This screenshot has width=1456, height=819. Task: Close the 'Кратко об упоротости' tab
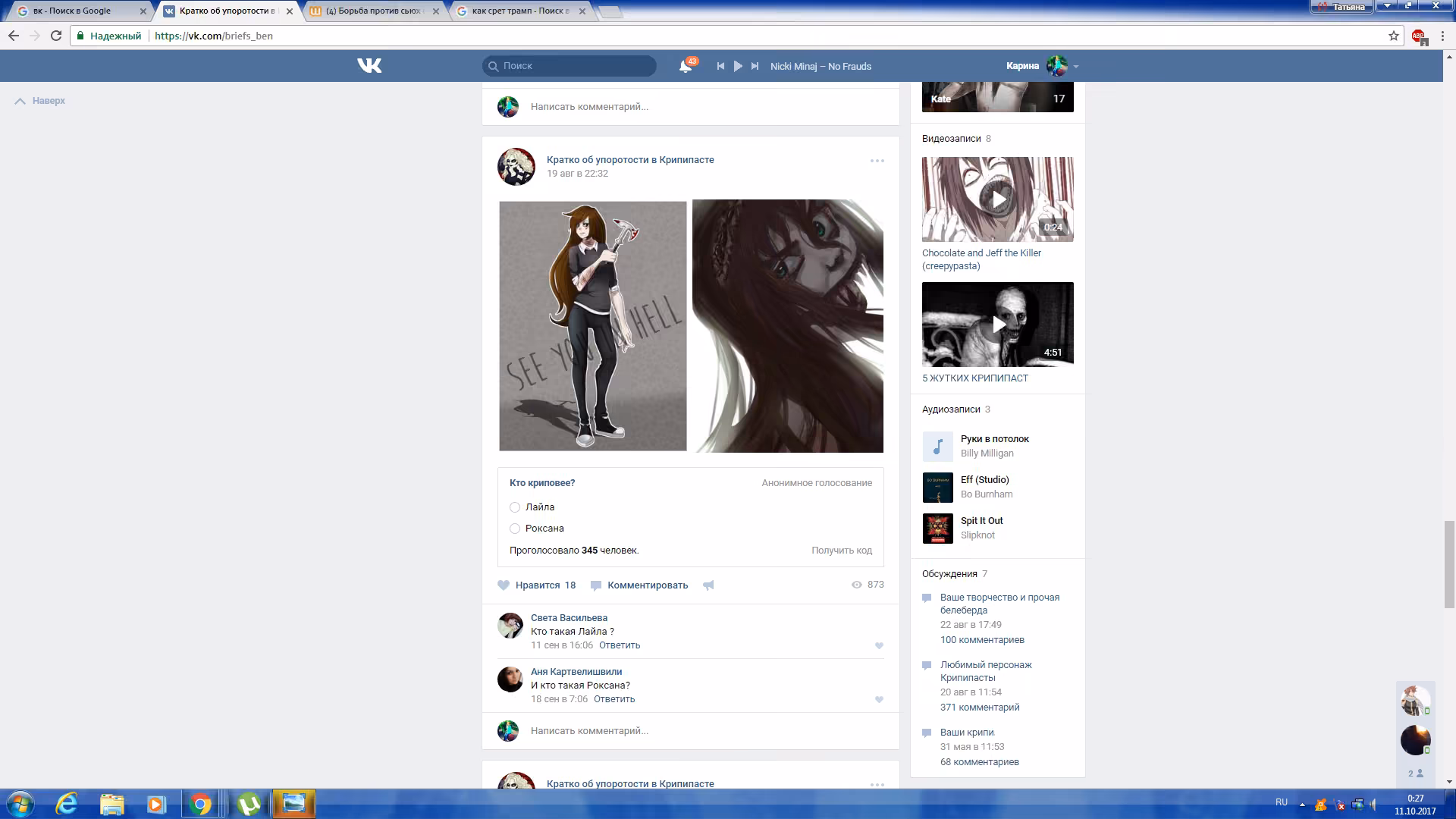tap(290, 11)
